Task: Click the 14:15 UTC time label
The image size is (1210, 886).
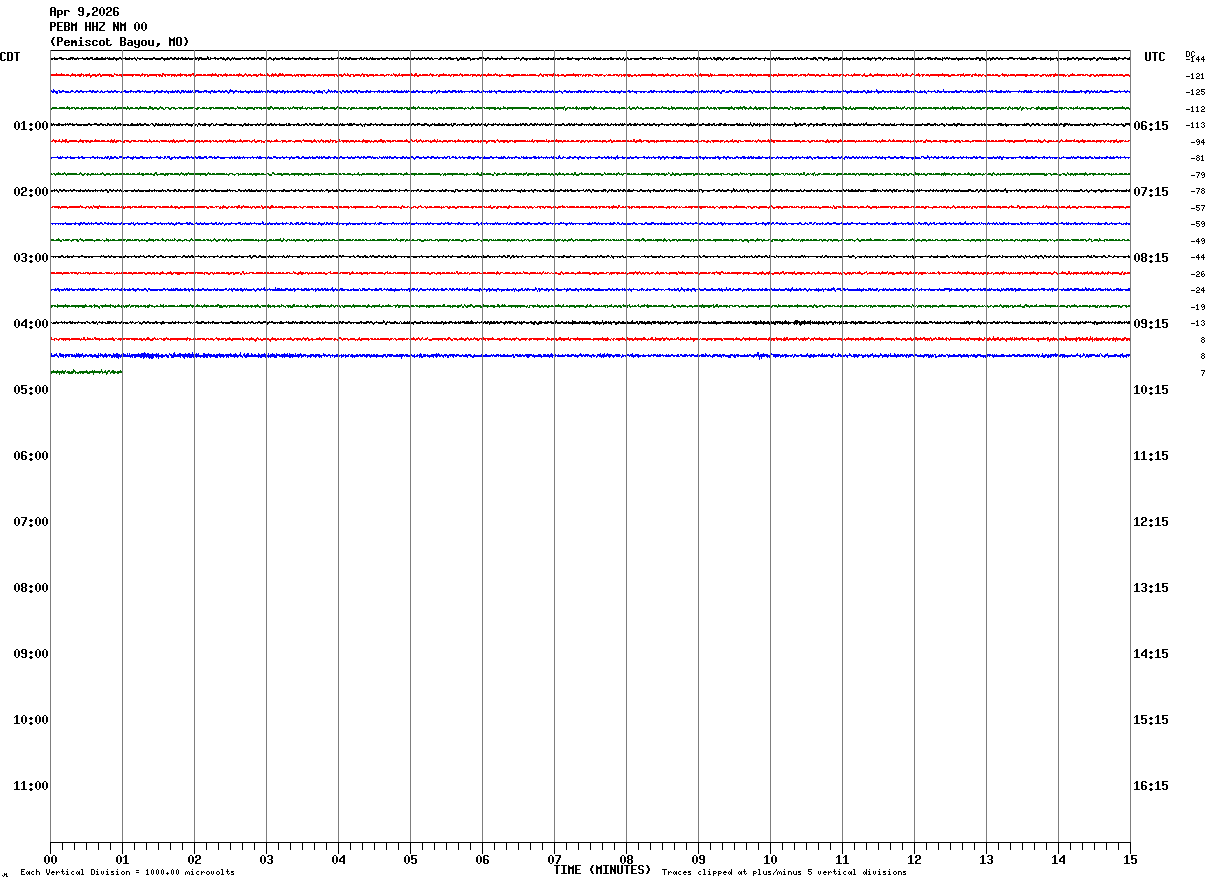Action: pos(1151,654)
